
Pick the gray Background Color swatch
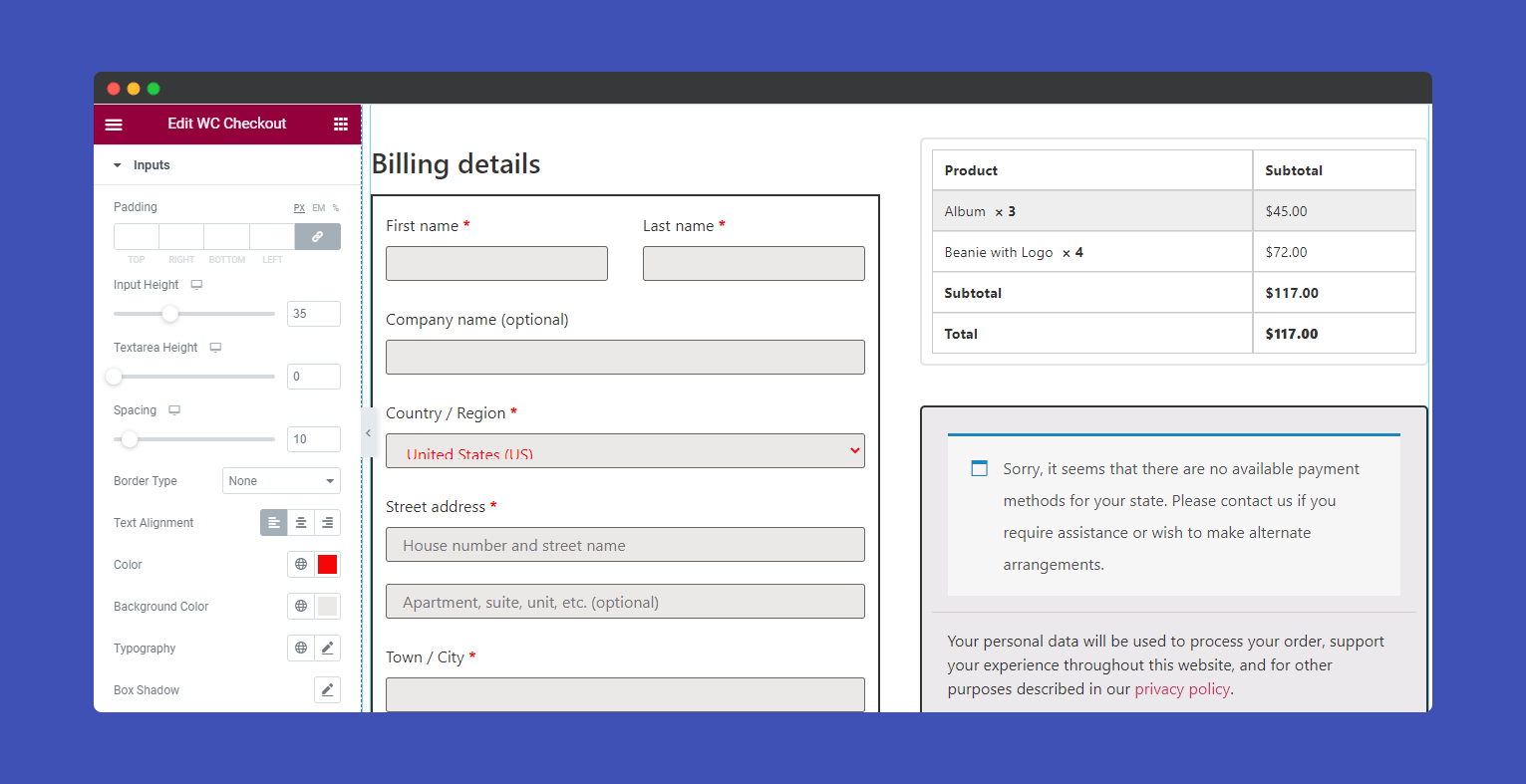327,607
